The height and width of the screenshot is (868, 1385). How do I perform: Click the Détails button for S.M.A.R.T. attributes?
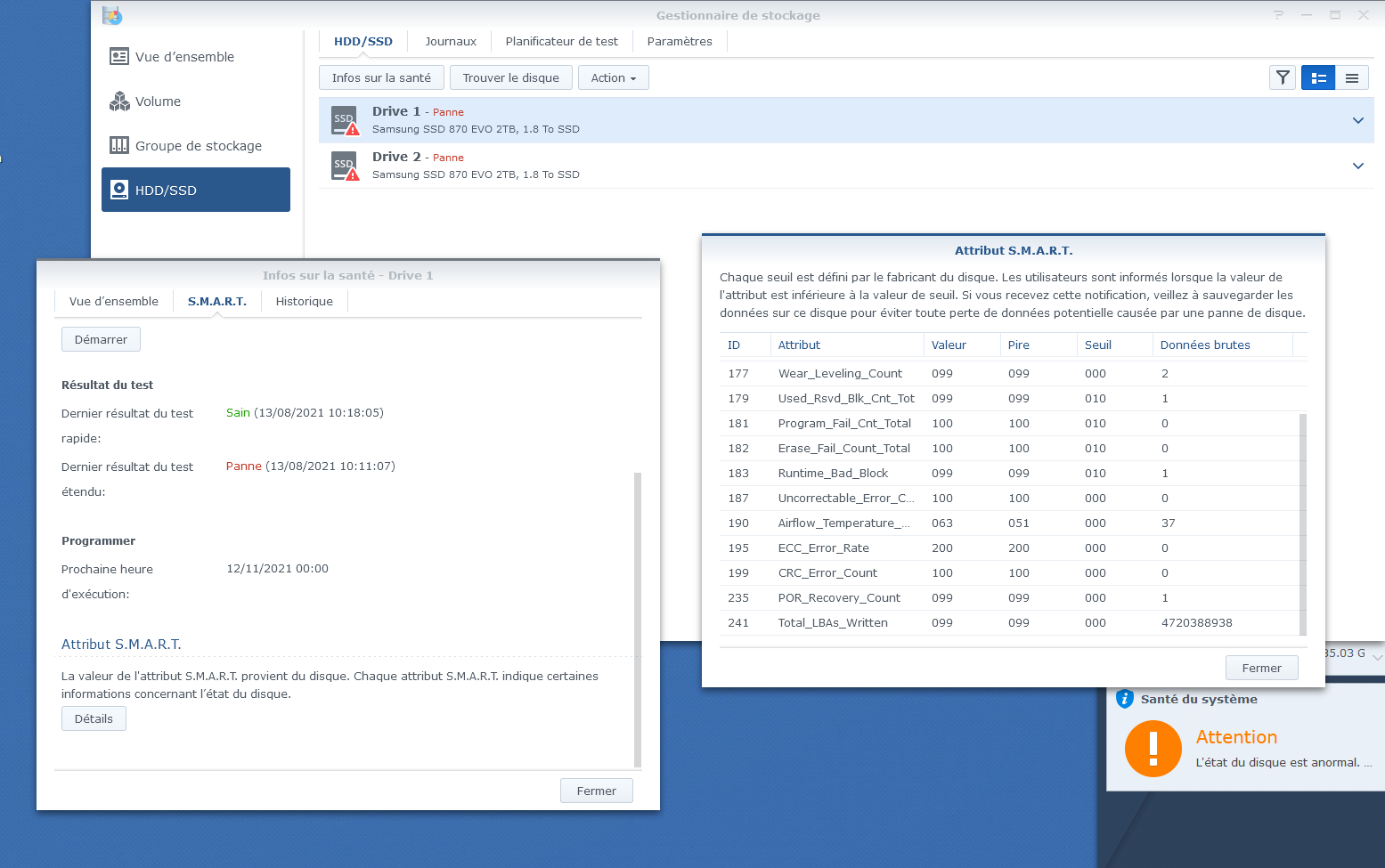94,719
